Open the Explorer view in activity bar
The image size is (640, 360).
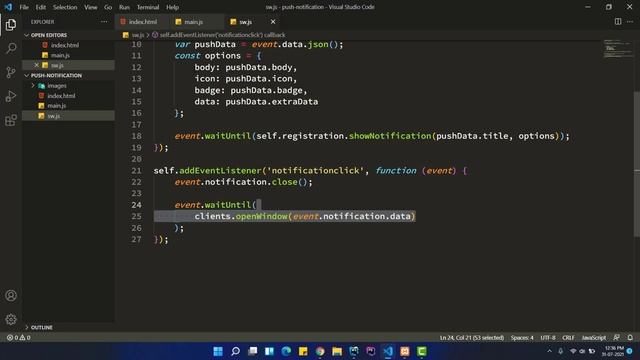click(x=11, y=25)
